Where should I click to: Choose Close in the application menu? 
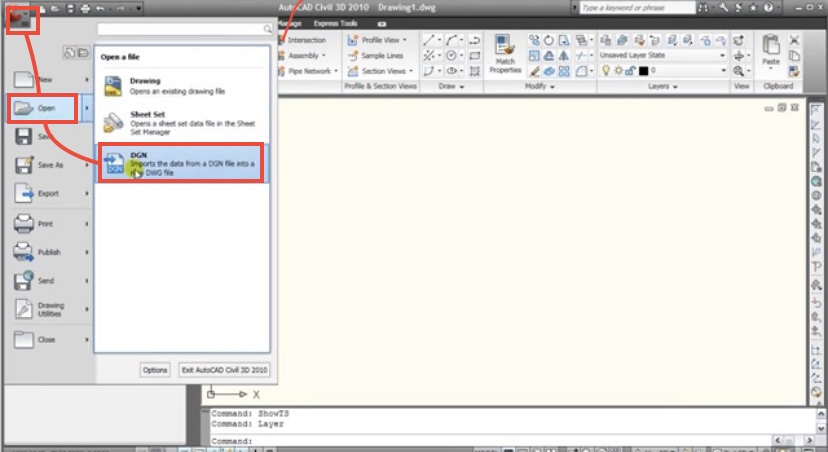(51, 340)
